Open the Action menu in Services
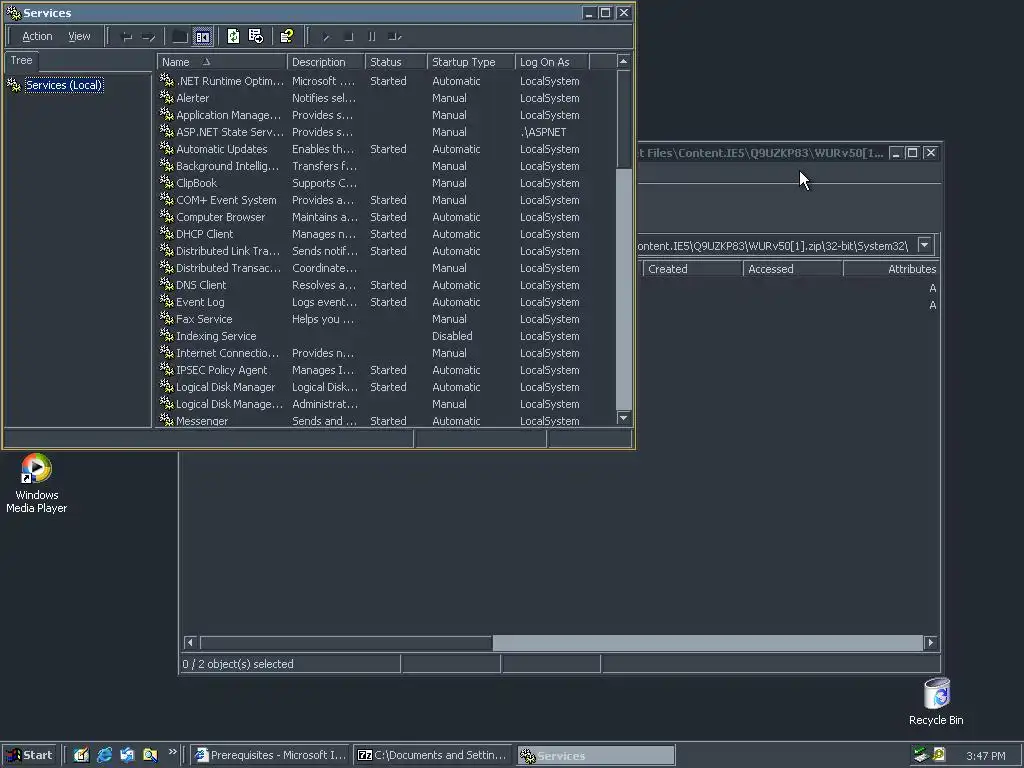The height and width of the screenshot is (768, 1024). point(37,37)
